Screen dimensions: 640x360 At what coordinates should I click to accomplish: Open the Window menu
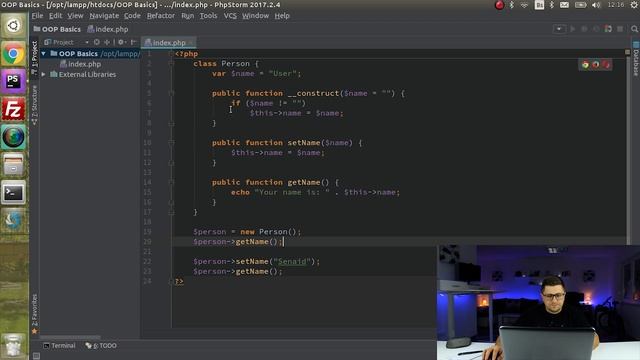point(255,16)
